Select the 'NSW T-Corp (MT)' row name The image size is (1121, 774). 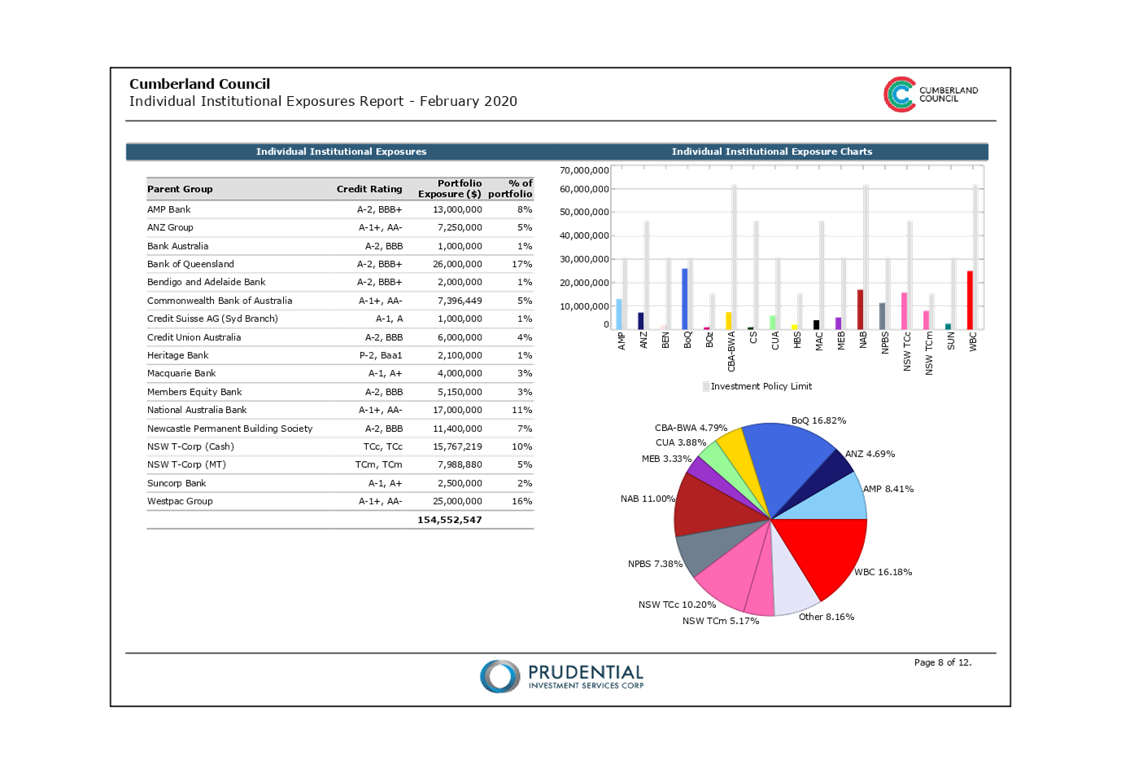186,465
